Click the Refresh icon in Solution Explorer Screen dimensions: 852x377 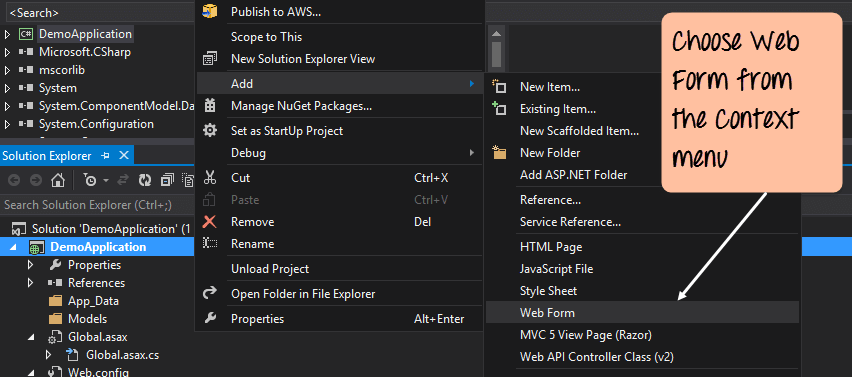145,180
